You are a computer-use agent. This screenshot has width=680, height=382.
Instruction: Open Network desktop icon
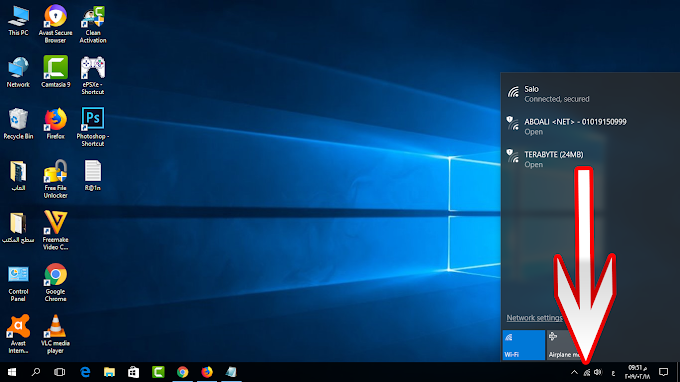18,72
